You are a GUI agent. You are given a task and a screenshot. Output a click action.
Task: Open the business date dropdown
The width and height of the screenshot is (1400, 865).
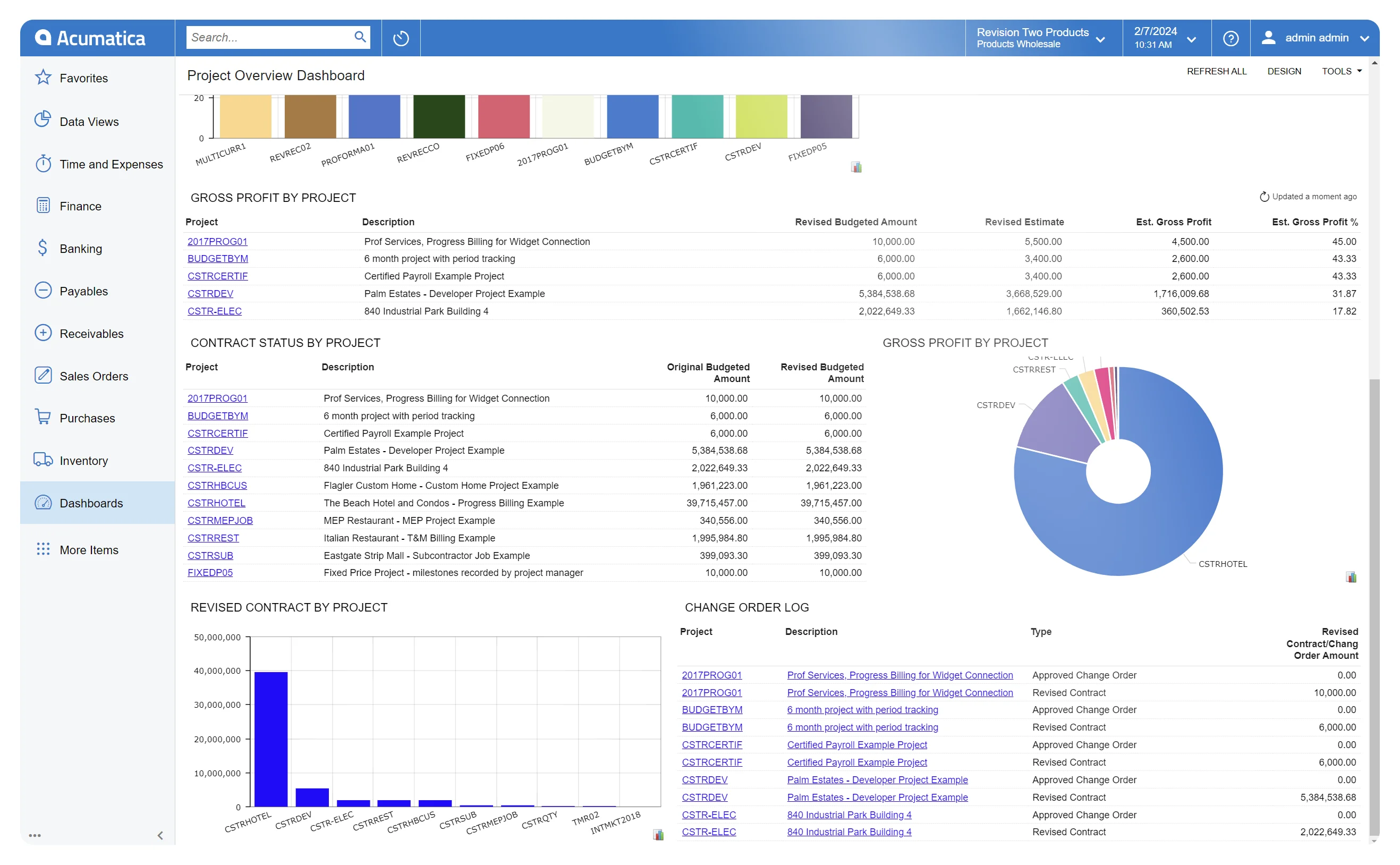(x=1191, y=39)
